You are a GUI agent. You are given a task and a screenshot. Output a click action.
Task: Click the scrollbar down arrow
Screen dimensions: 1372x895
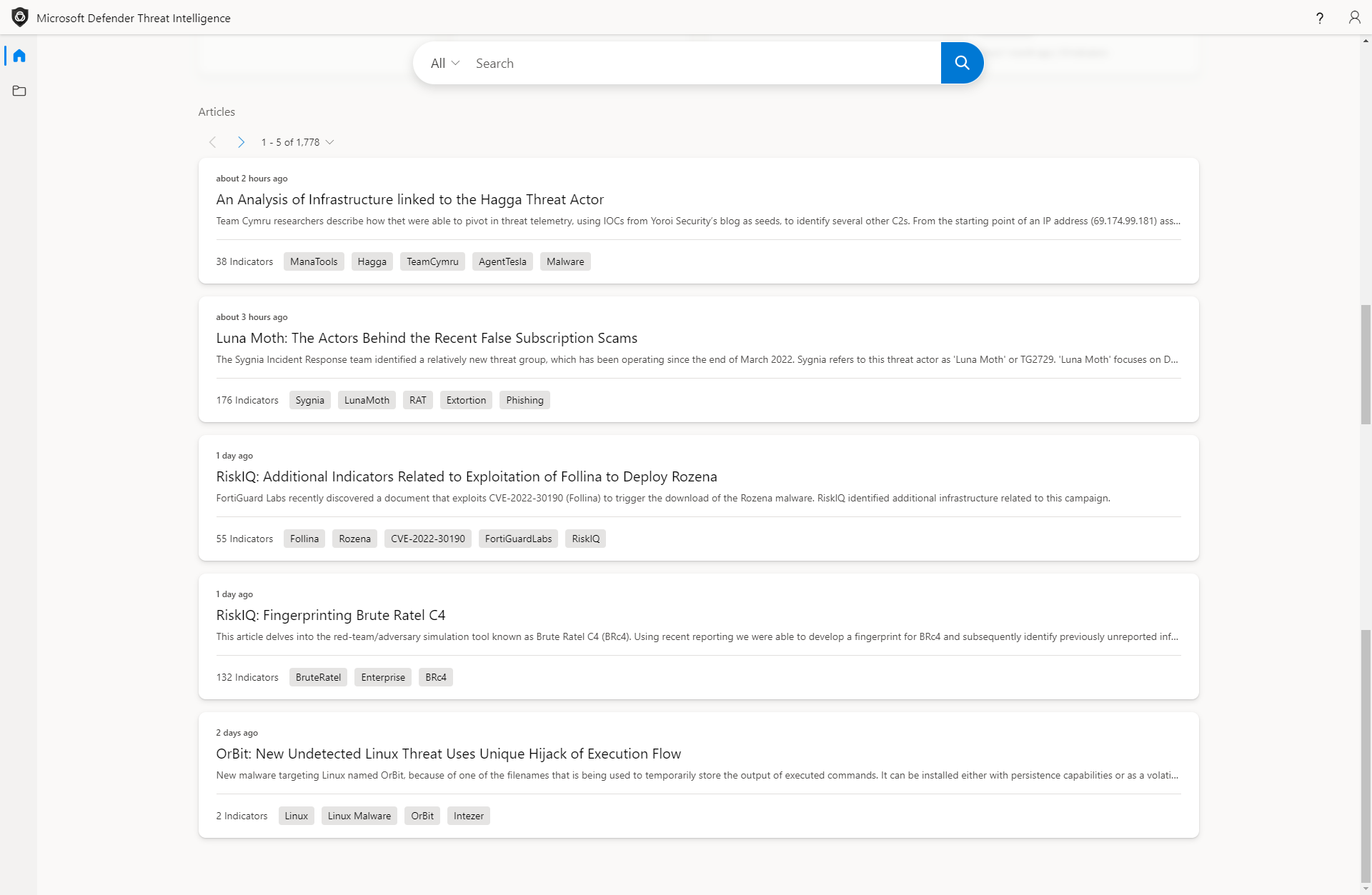point(1366,889)
